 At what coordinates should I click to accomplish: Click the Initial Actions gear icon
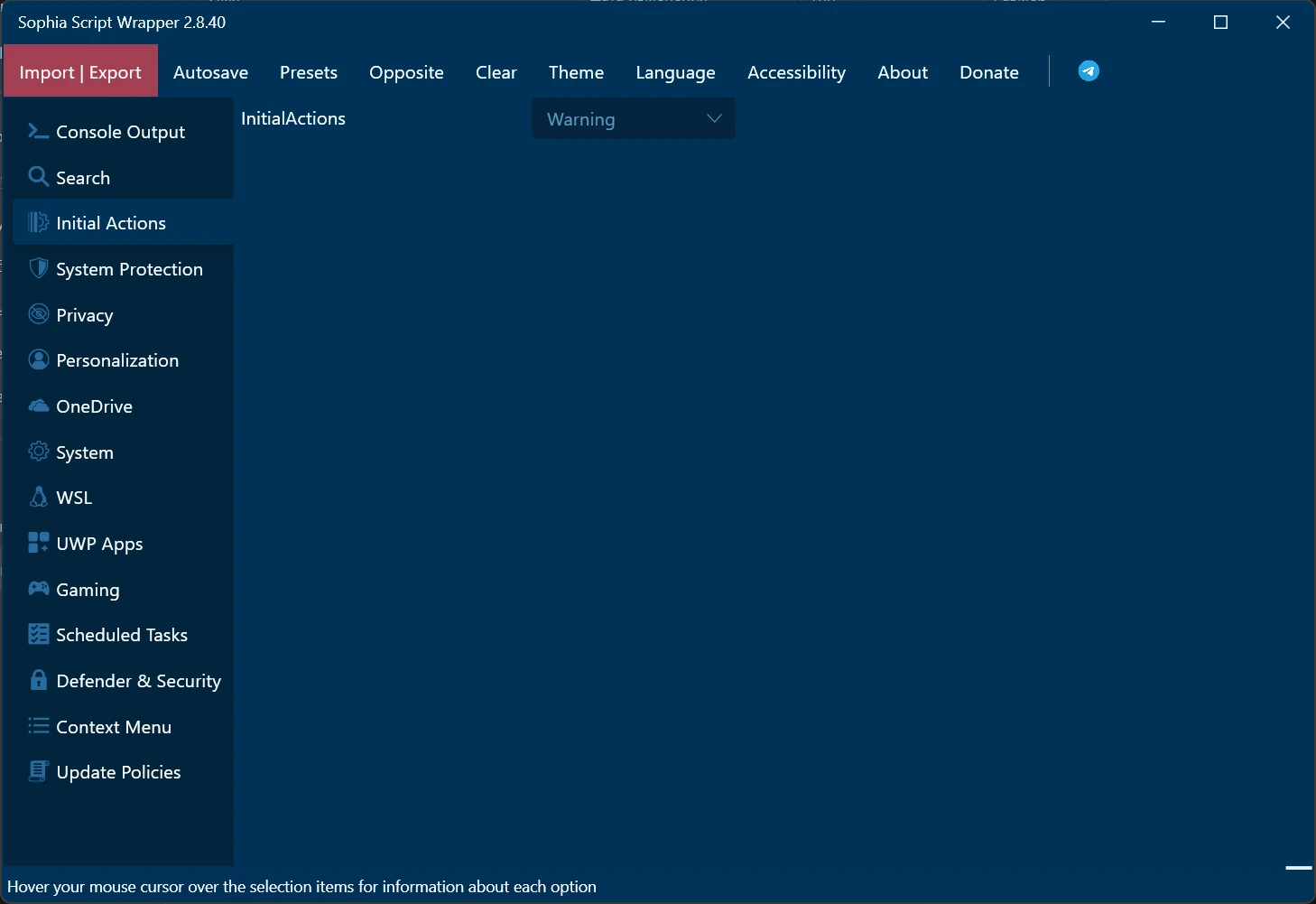tap(38, 222)
